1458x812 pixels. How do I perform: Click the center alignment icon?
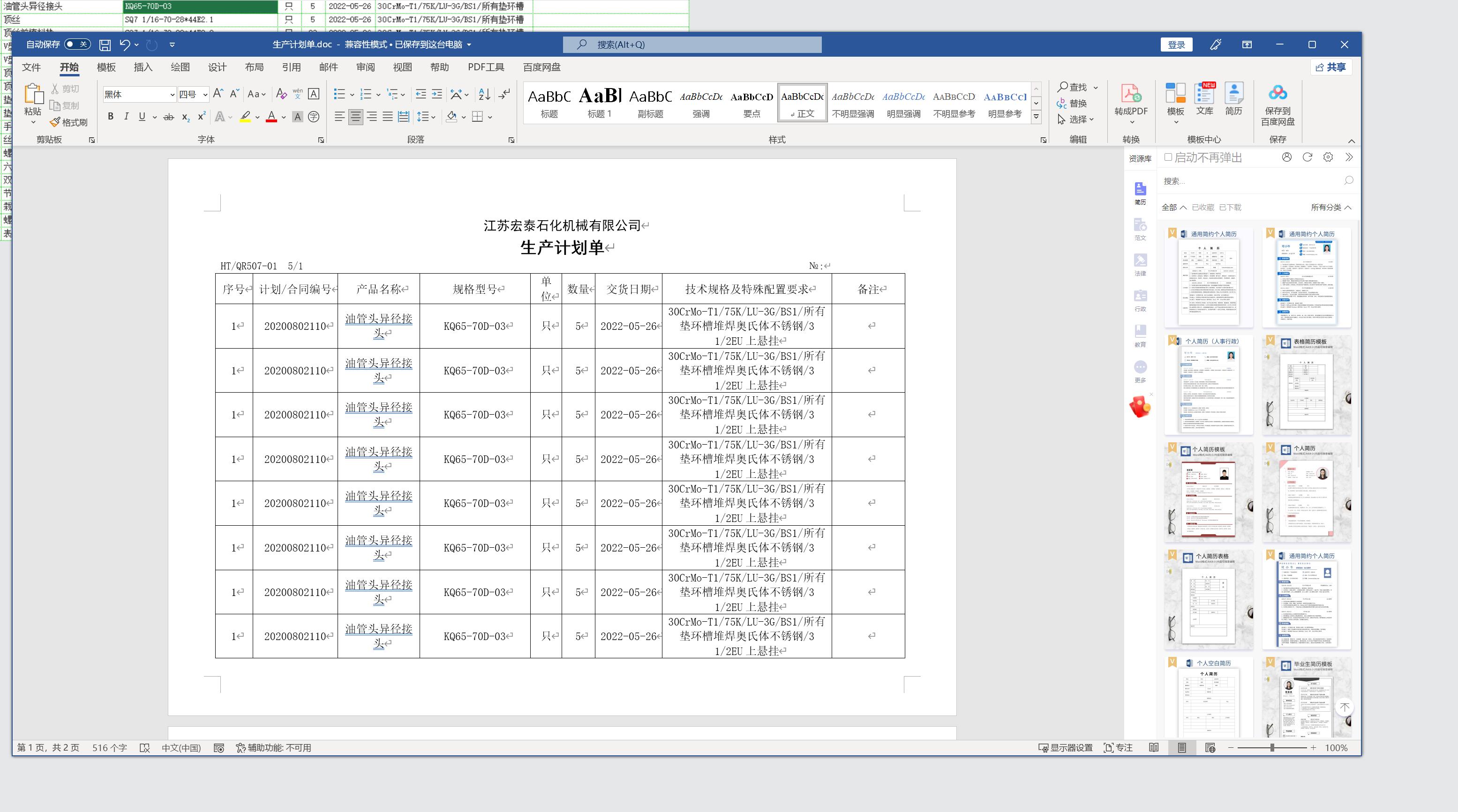[x=355, y=117]
